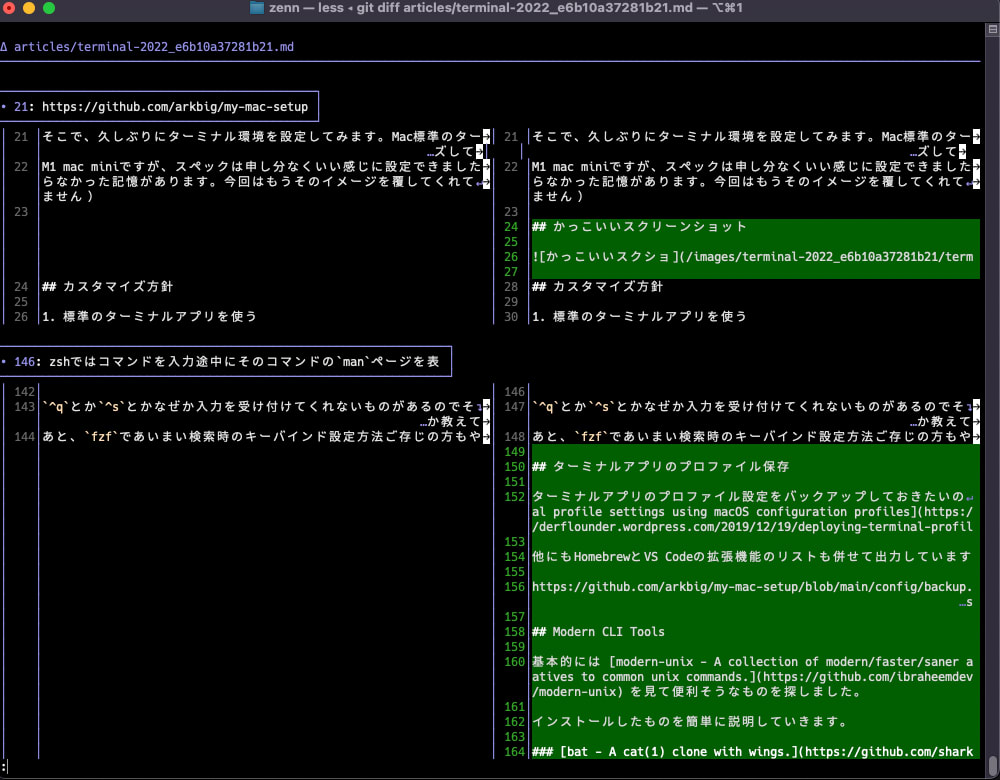Click the folder proxy icon in title bar

257,8
